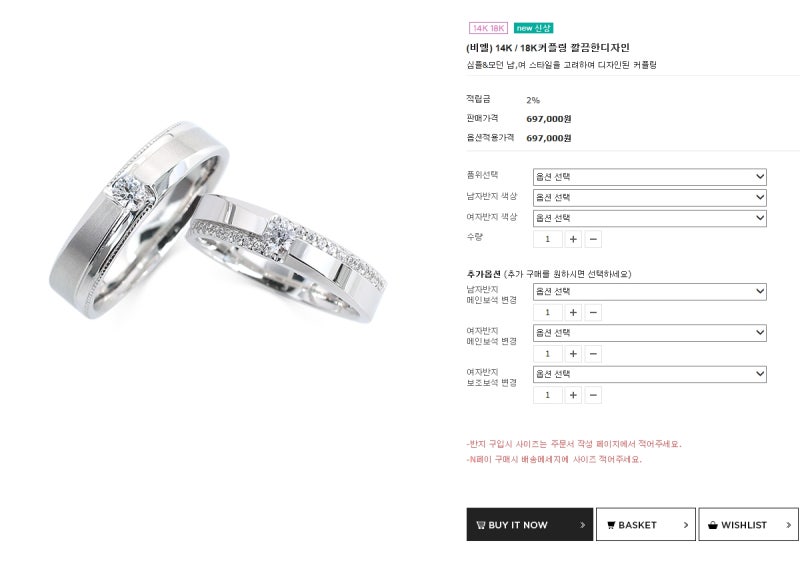
Task: Click minus for women's side stone quantity
Action: [x=593, y=395]
